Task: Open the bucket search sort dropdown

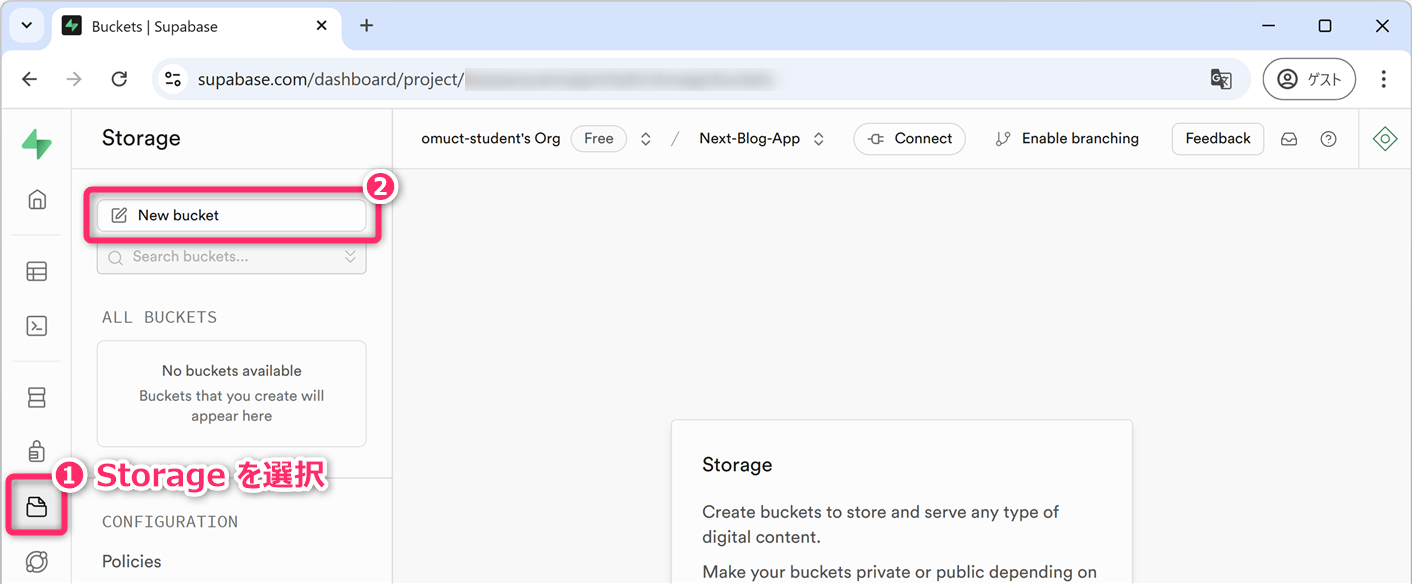Action: tap(350, 257)
